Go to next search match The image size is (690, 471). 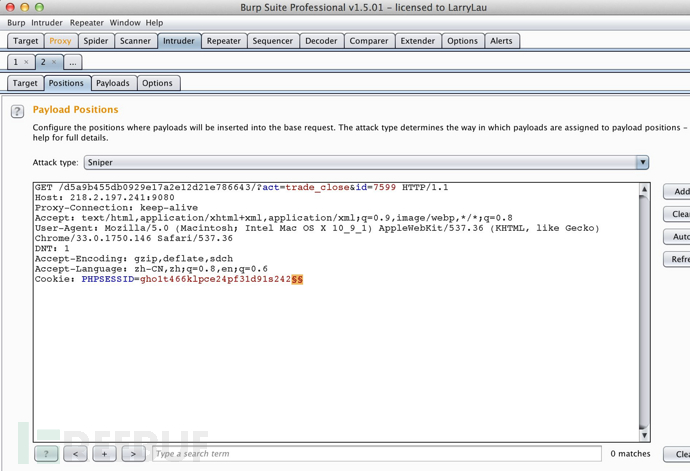133,454
